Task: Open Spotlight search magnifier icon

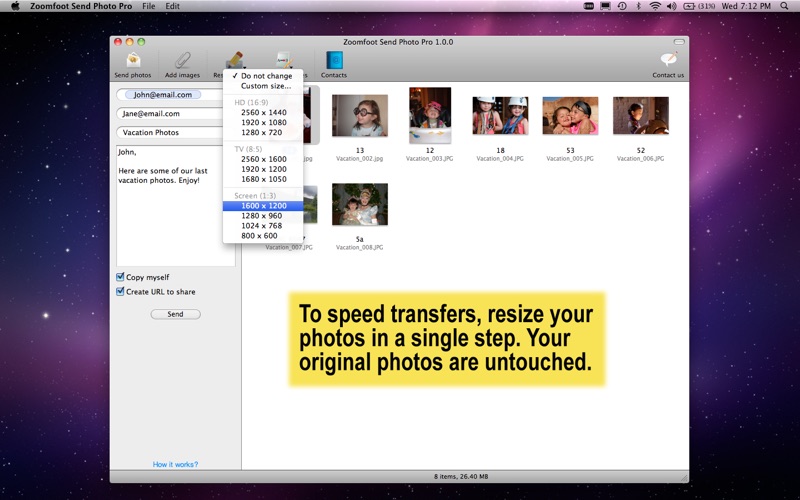Action: pos(784,6)
